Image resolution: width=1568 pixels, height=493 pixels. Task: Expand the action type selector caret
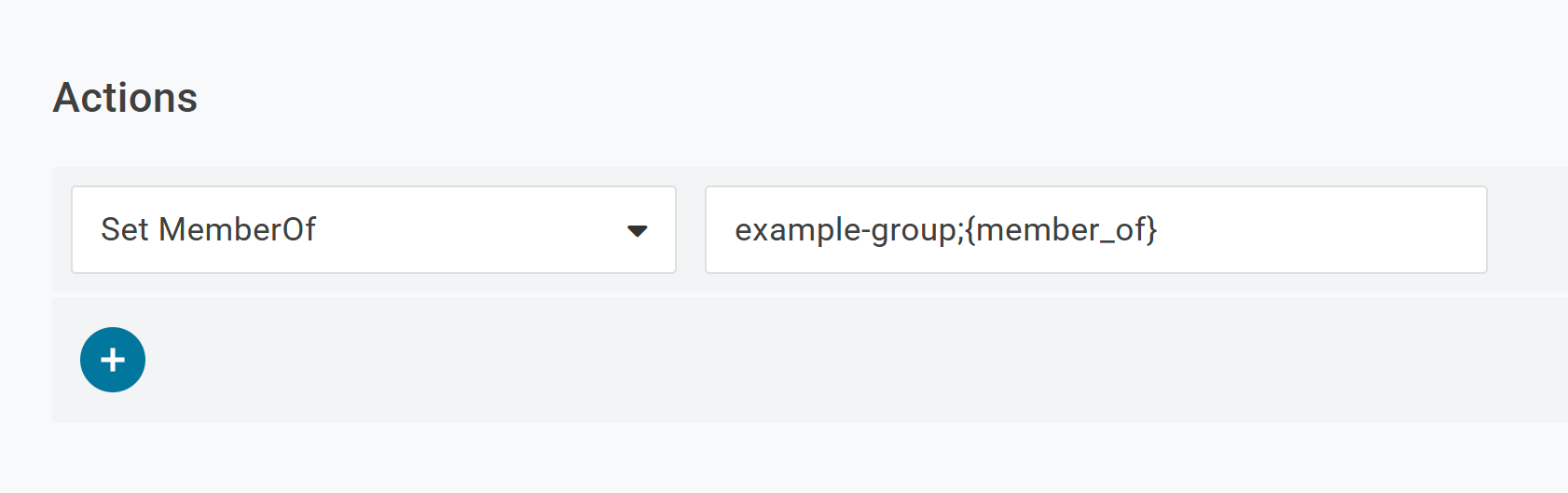tap(638, 230)
